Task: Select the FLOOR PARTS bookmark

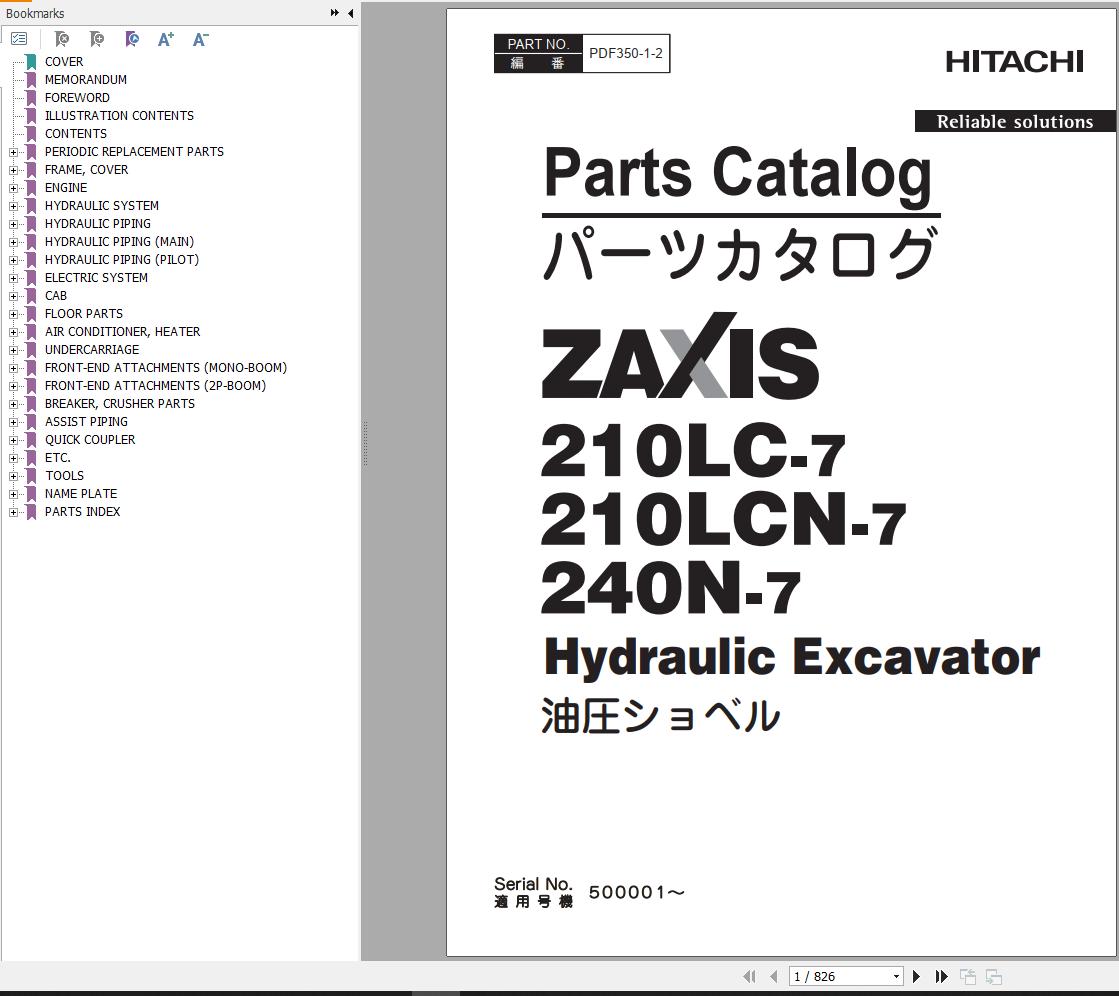Action: [83, 314]
